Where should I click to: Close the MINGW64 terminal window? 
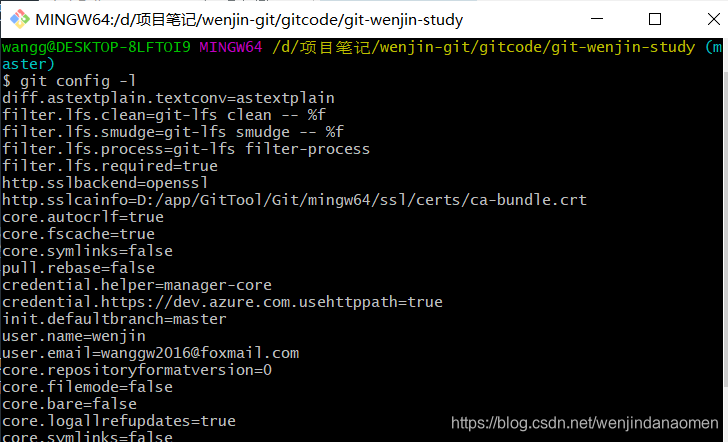tap(713, 19)
